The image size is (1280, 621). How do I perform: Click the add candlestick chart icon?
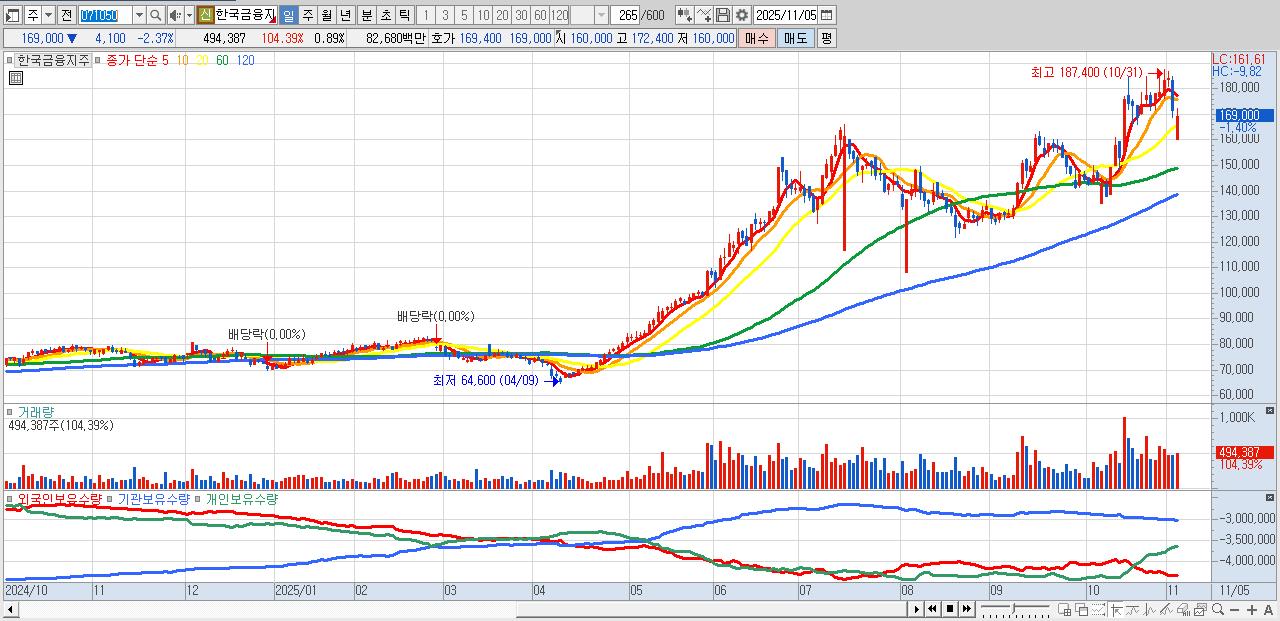[685, 15]
